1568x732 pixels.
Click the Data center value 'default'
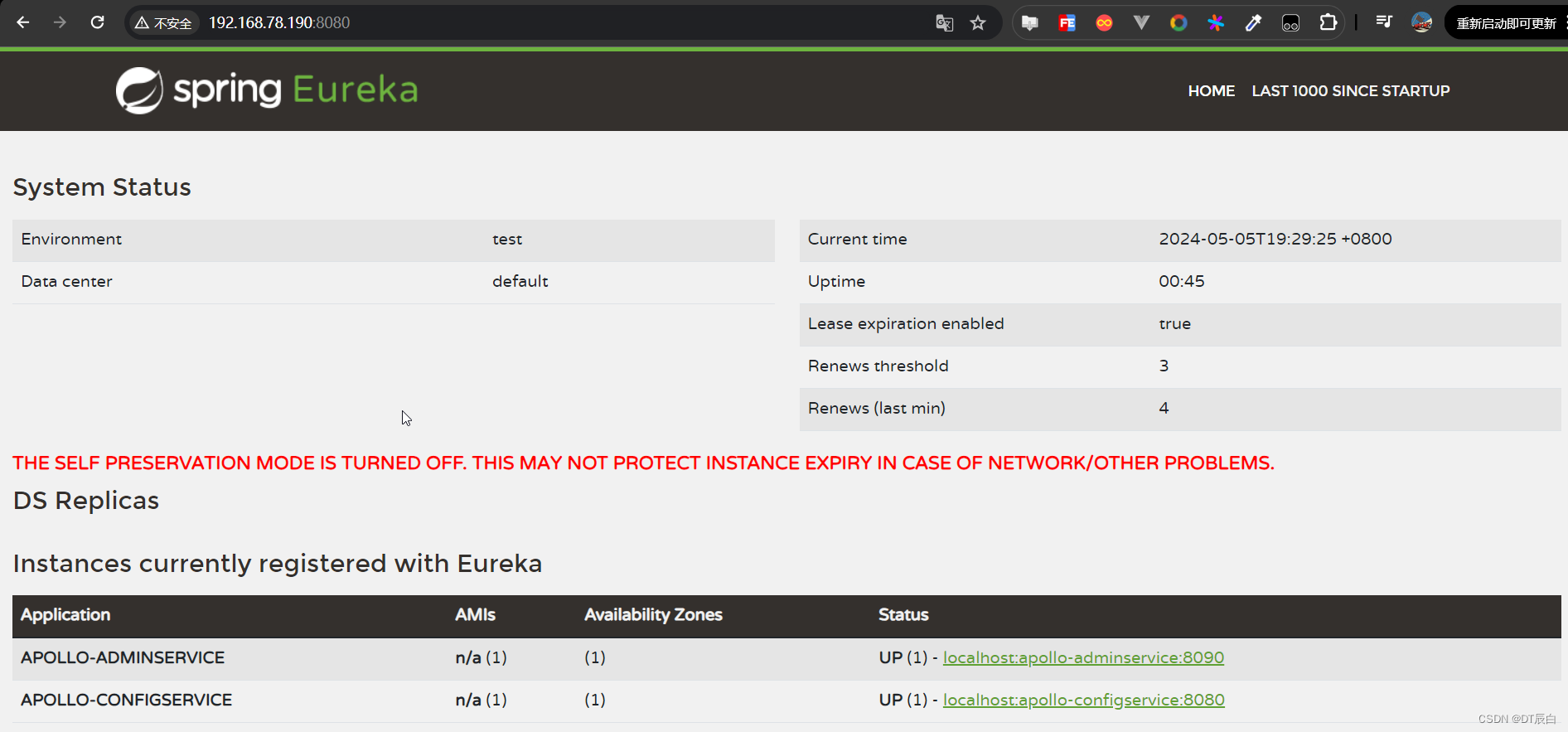click(520, 281)
